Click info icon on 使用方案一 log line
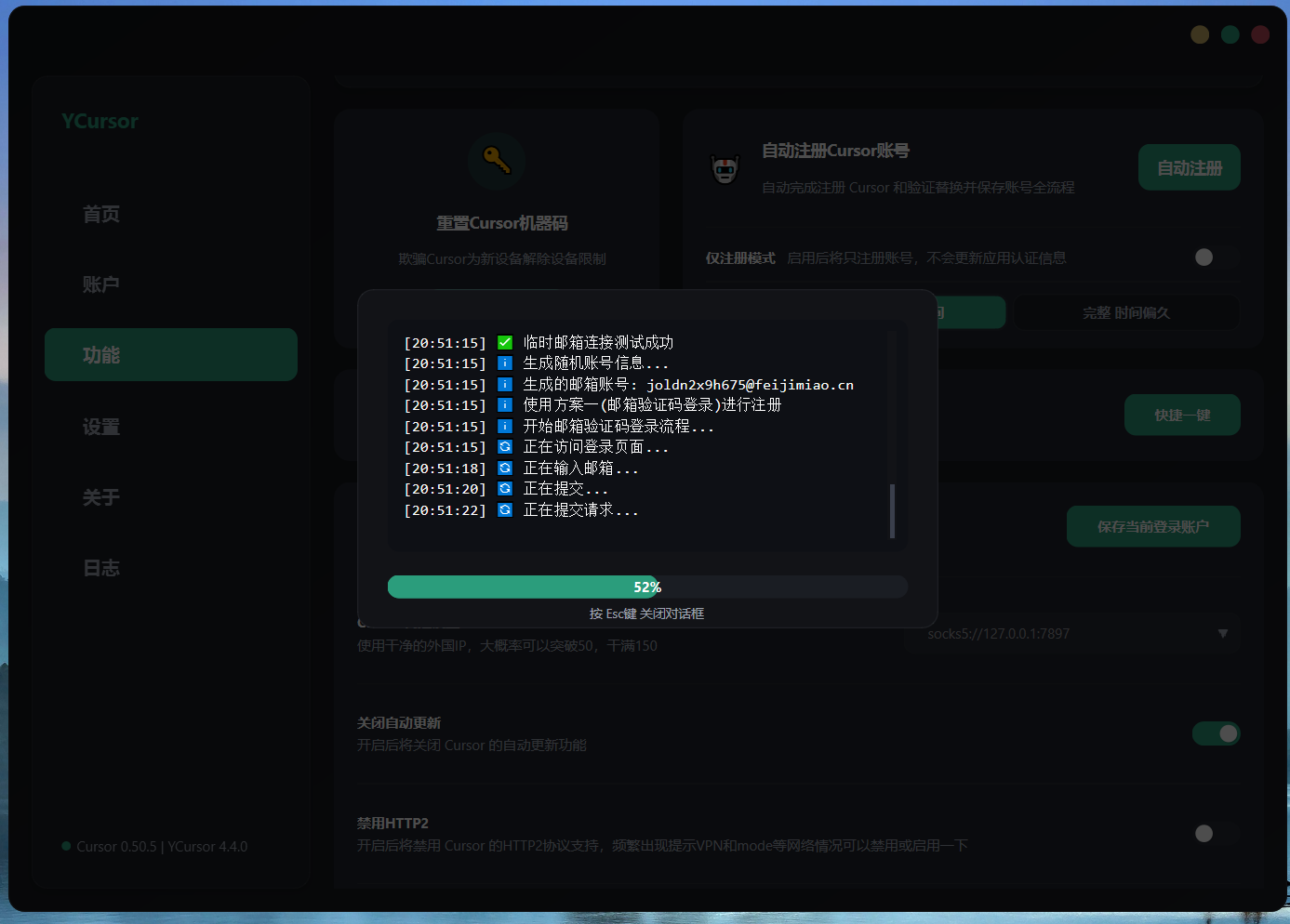Screen dimensions: 1290x924 click(505, 405)
